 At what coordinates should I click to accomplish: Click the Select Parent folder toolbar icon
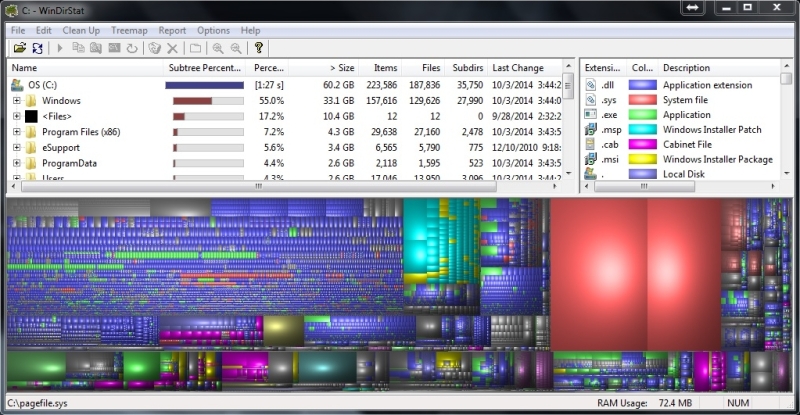(195, 48)
